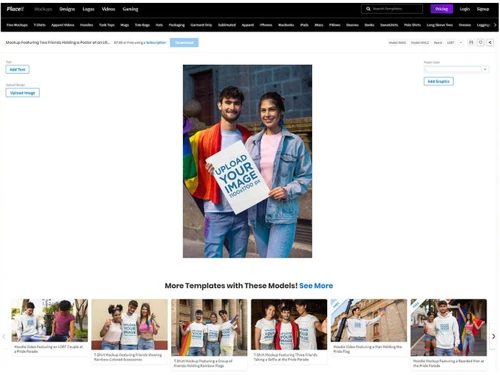Select the MacBooks category
Viewport: 500px width, 375px height.
[x=286, y=25]
